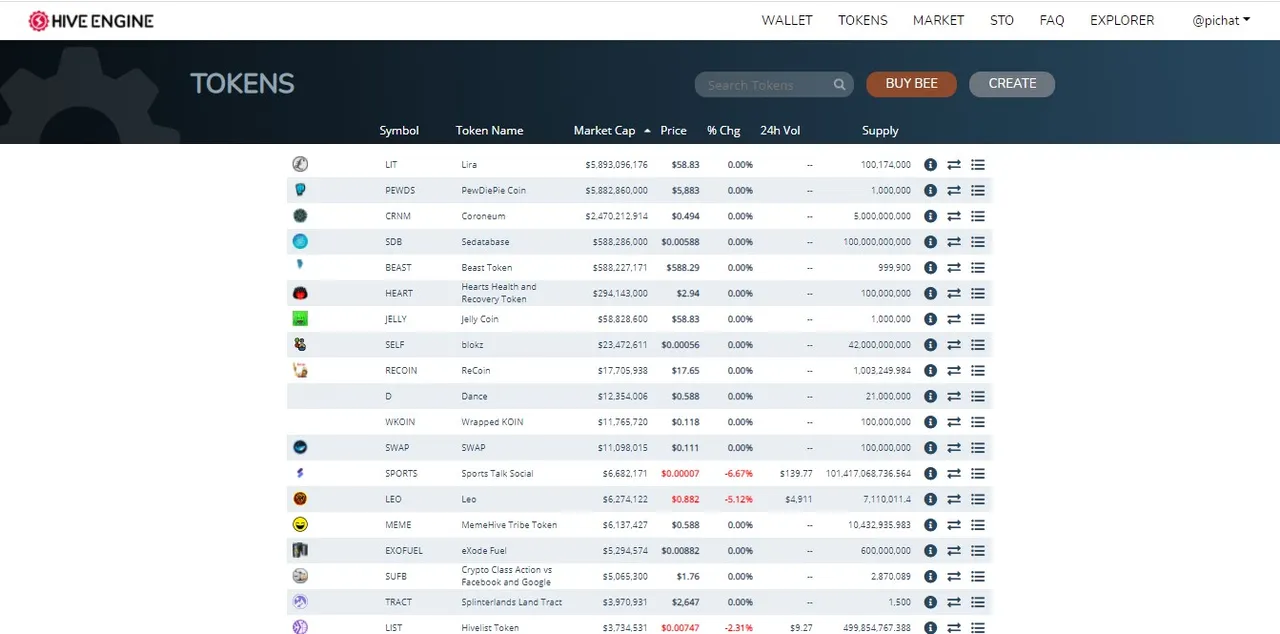The image size is (1280, 634).
Task: Open list icon for TRACT row
Action: pos(978,602)
